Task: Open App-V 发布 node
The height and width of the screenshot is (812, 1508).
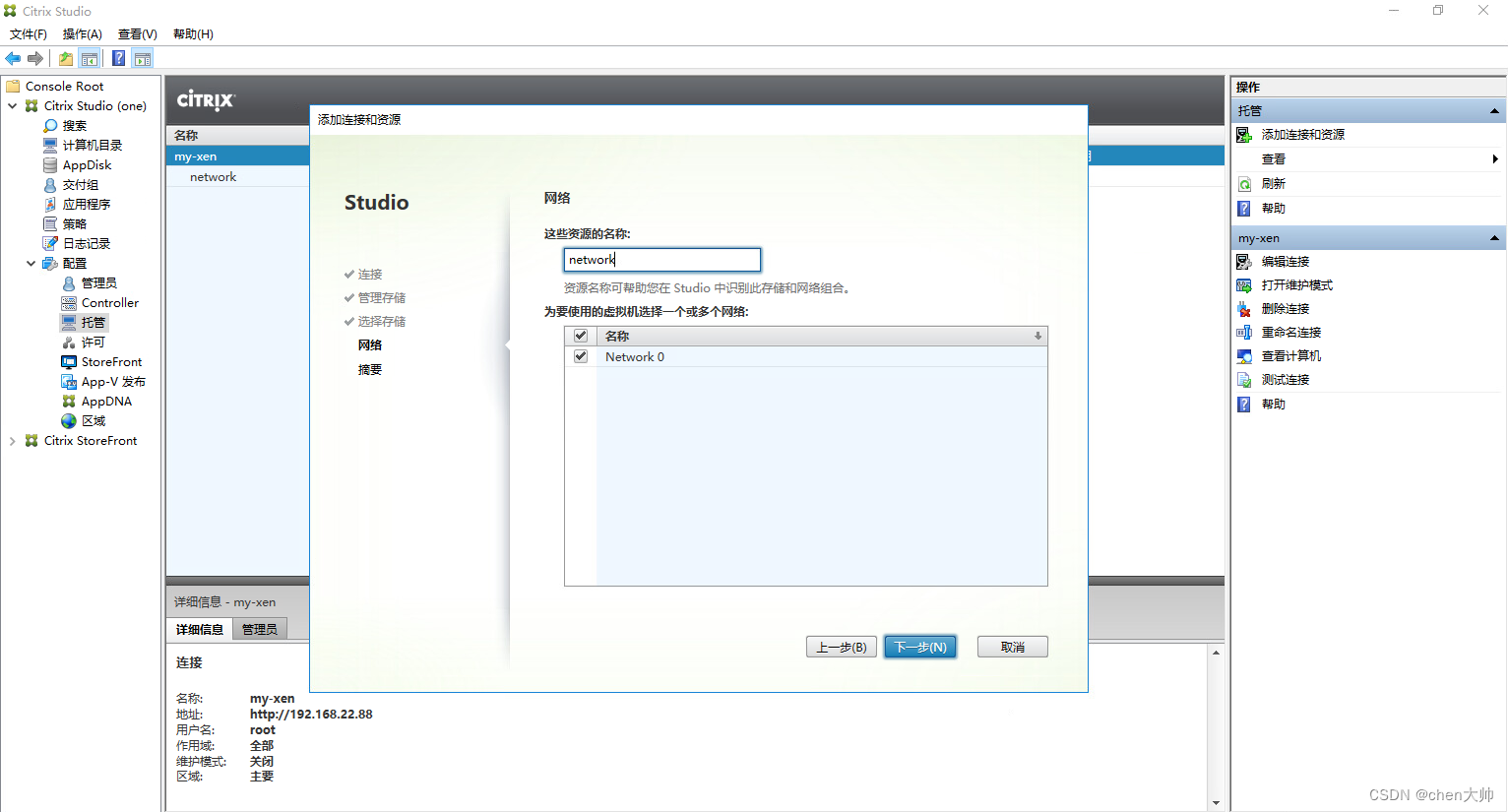Action: pos(113,382)
